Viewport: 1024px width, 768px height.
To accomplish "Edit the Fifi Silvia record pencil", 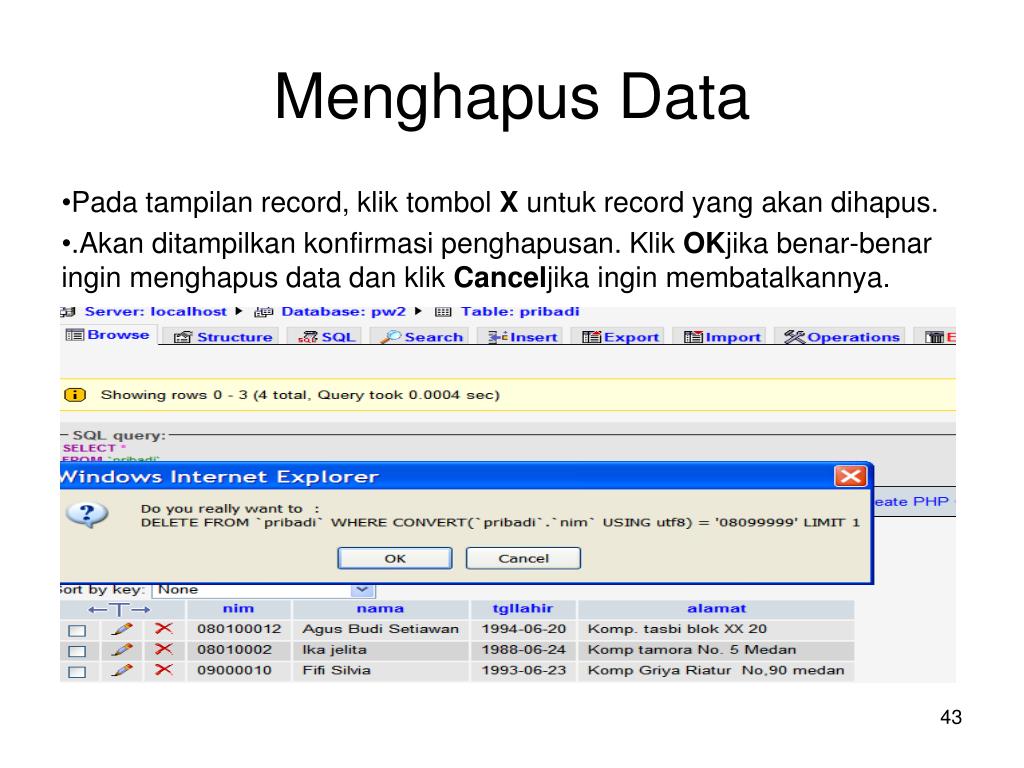I will tap(121, 670).
